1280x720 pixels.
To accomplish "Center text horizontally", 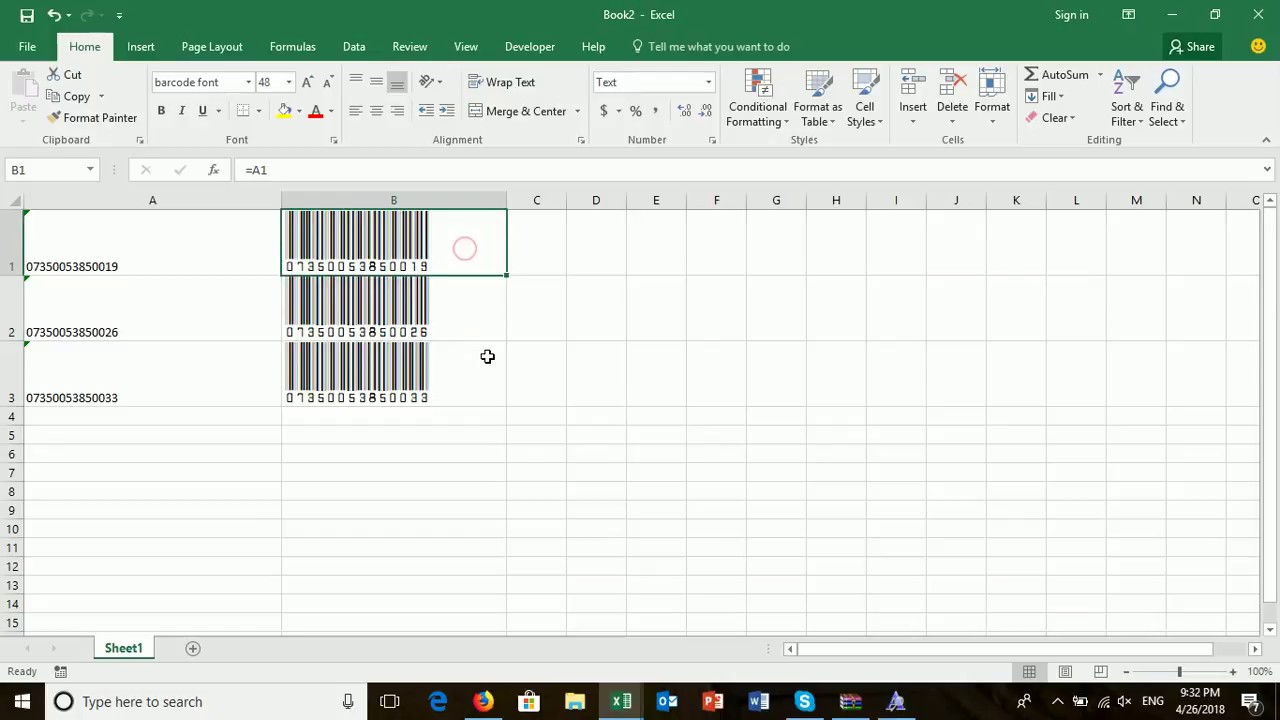I will point(376,111).
